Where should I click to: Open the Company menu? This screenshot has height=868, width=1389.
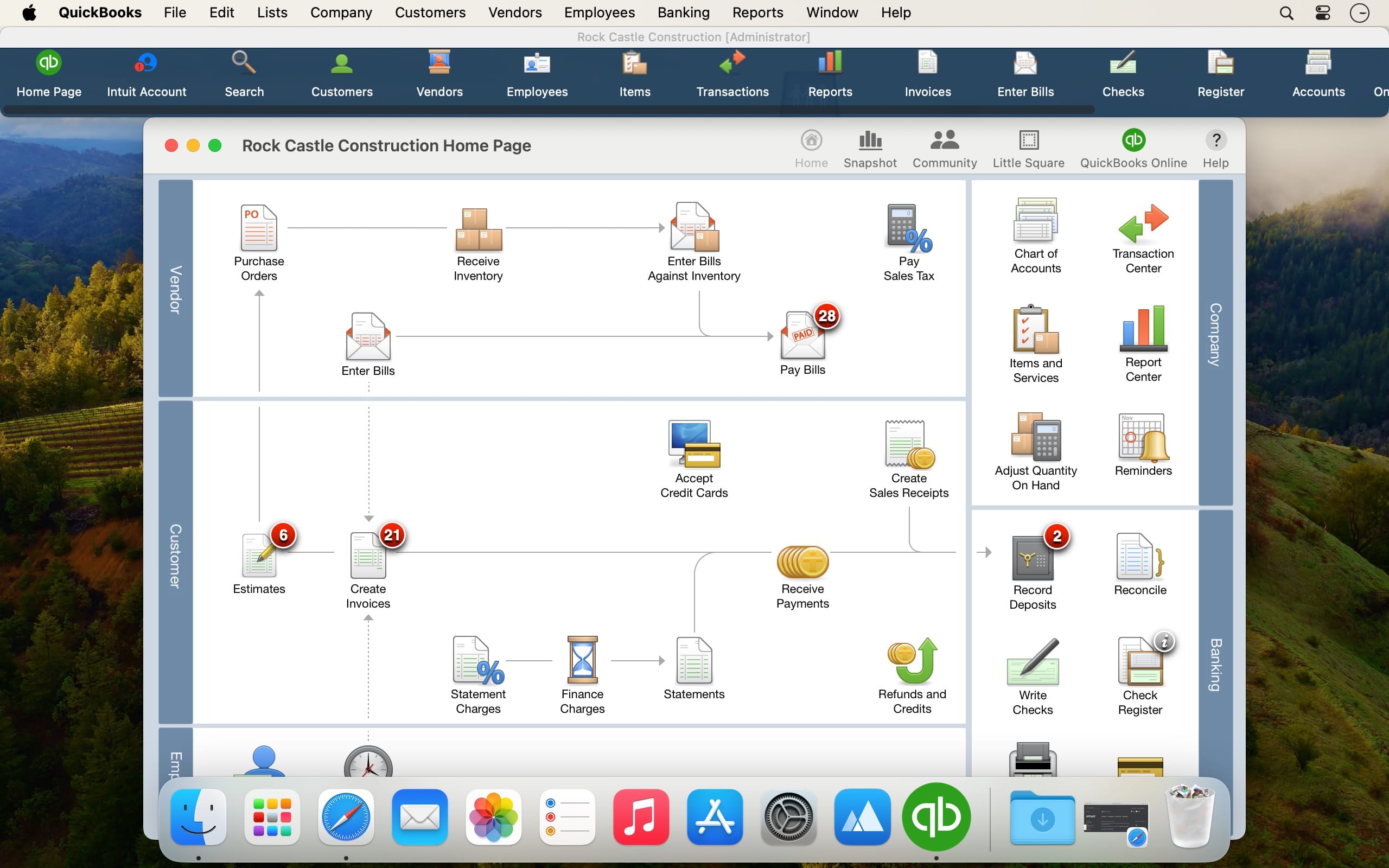tap(341, 12)
